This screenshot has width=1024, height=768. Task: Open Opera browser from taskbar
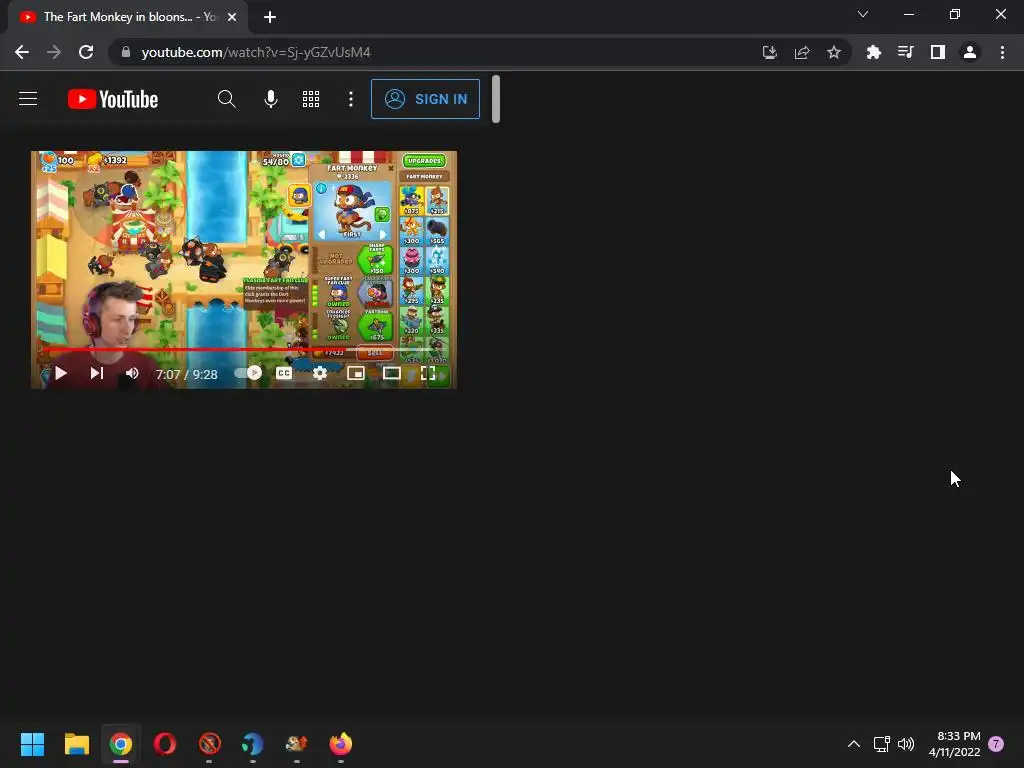click(x=165, y=744)
